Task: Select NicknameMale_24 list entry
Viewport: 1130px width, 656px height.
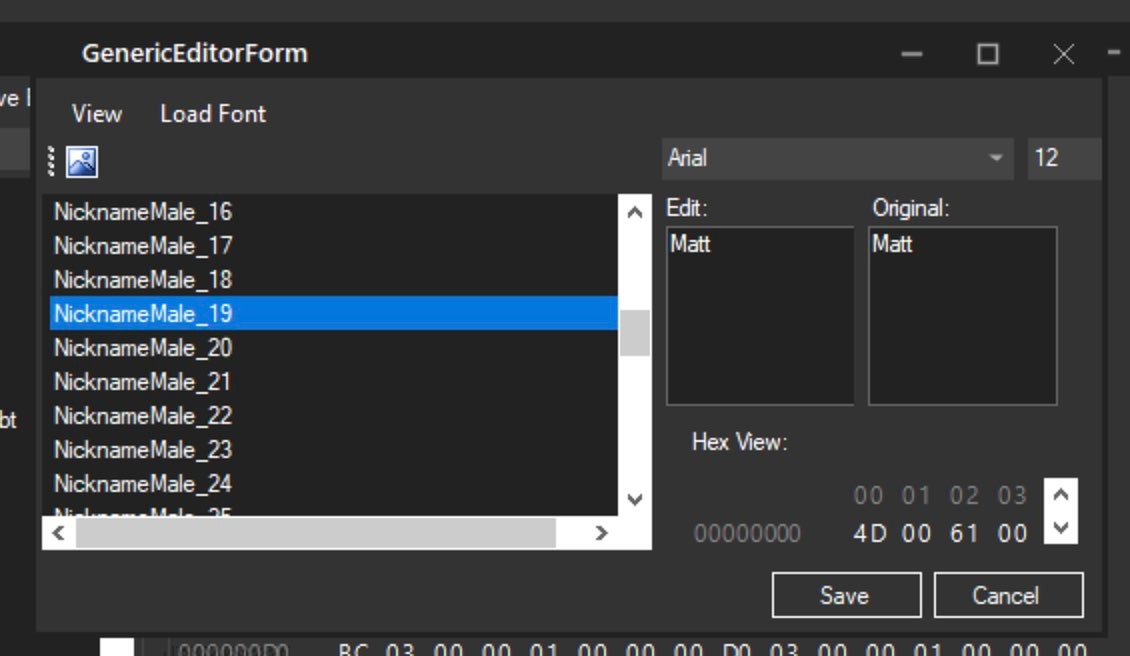Action: [143, 484]
